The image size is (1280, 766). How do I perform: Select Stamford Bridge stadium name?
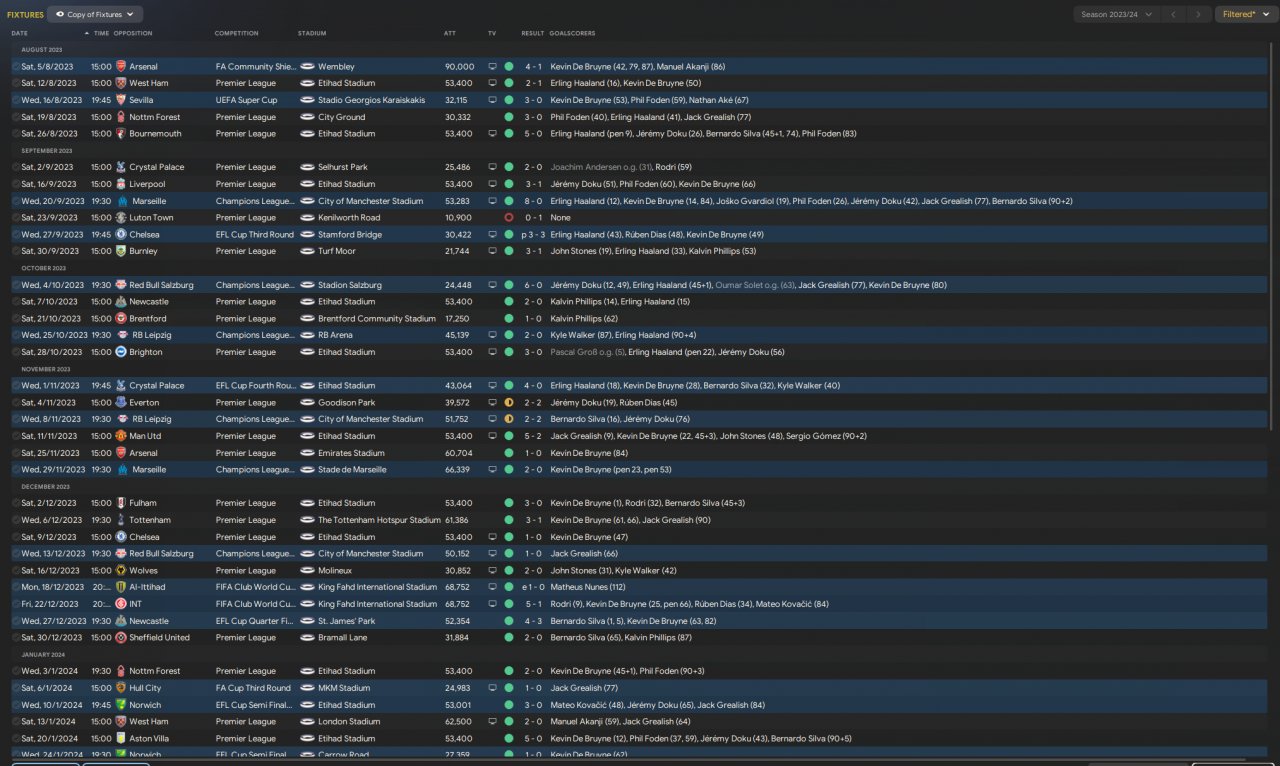pyautogui.click(x=348, y=235)
